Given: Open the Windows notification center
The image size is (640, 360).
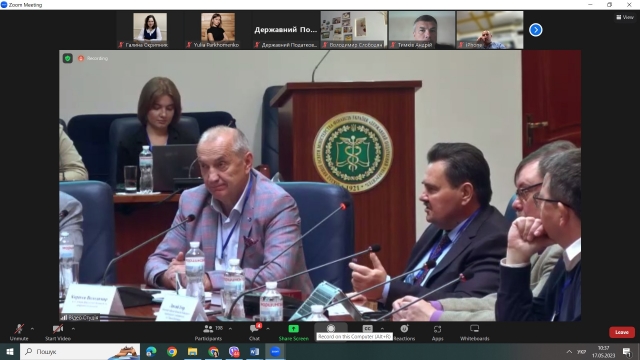Looking at the screenshot, I should (627, 351).
